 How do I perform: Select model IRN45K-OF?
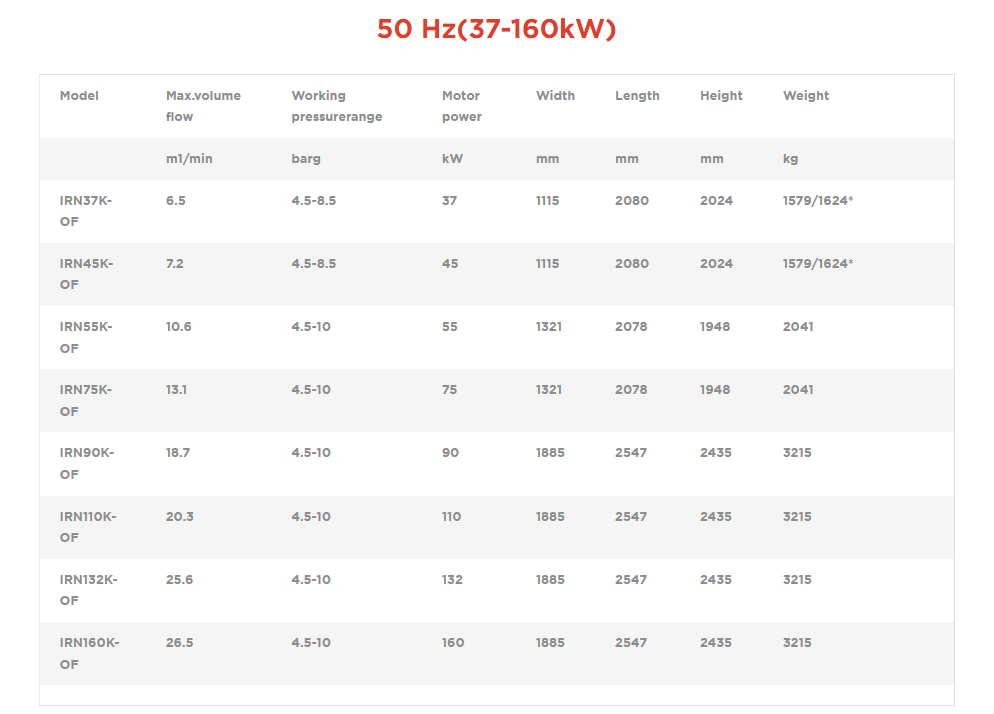click(x=86, y=274)
